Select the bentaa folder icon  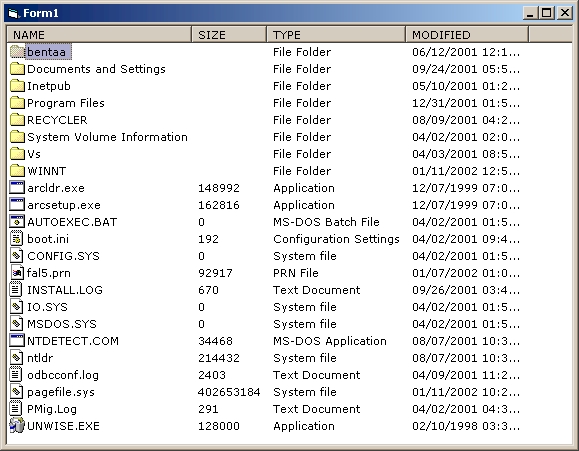tap(17, 52)
